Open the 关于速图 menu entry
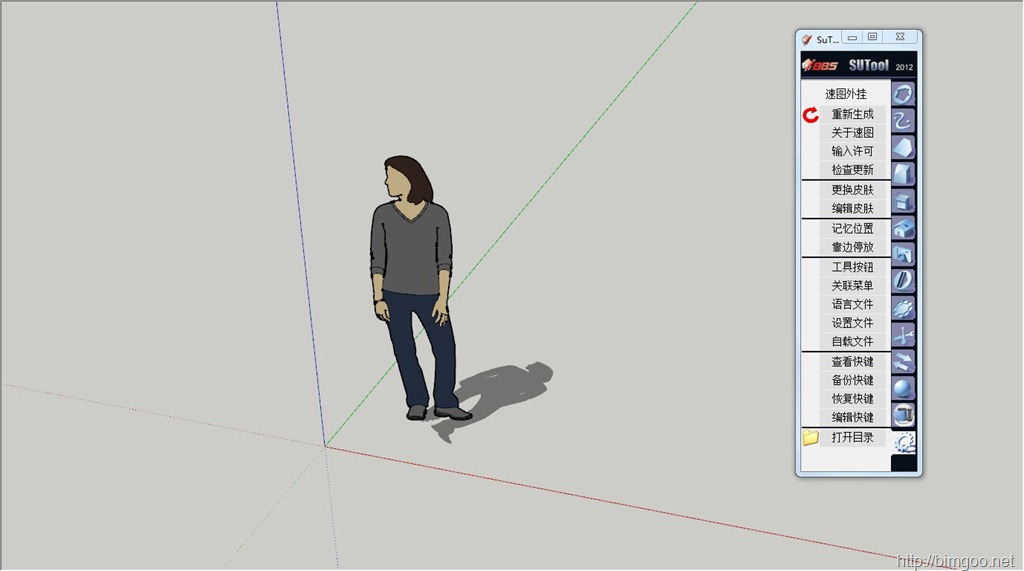This screenshot has width=1024, height=571. point(852,133)
